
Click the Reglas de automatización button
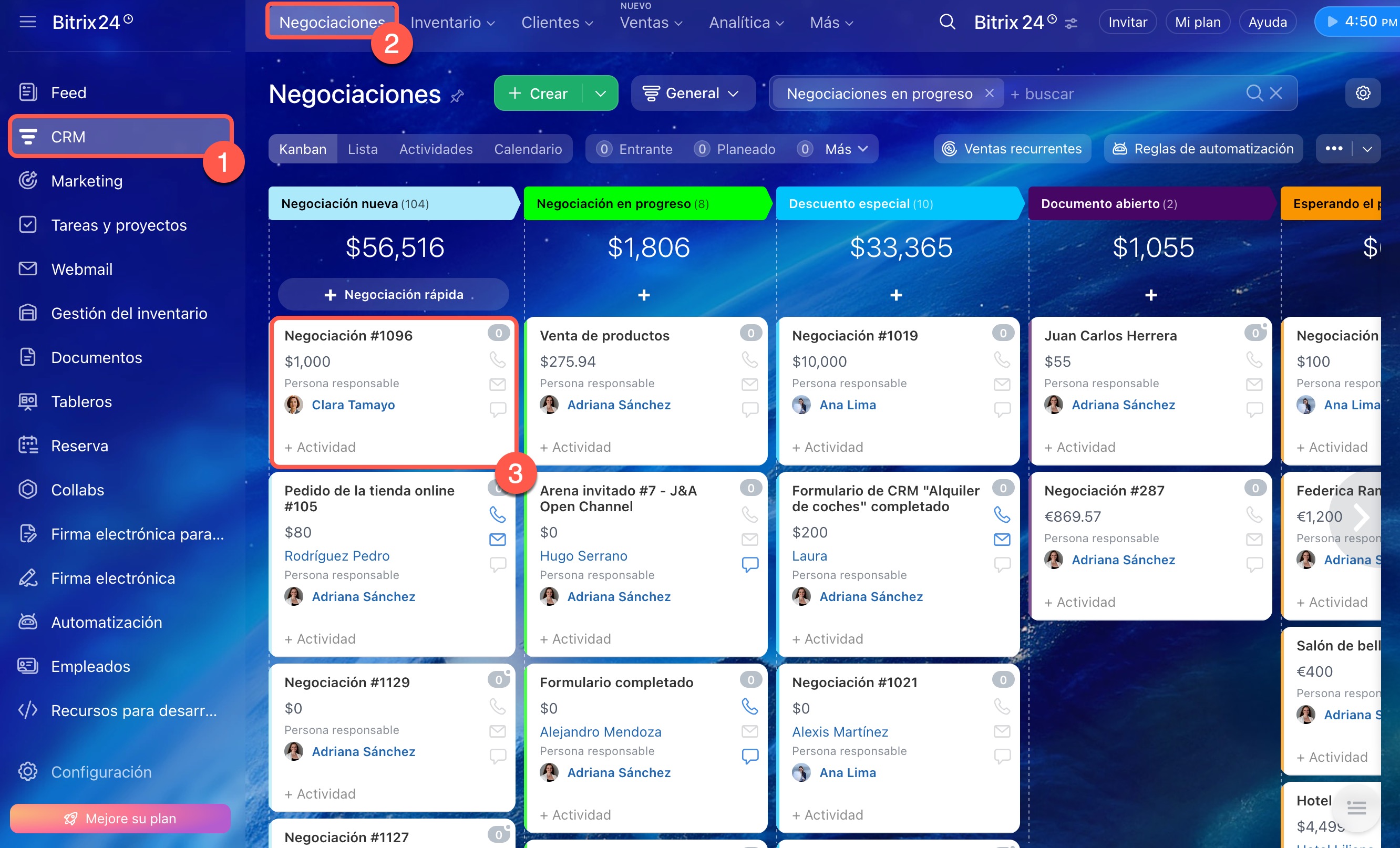(x=1203, y=149)
